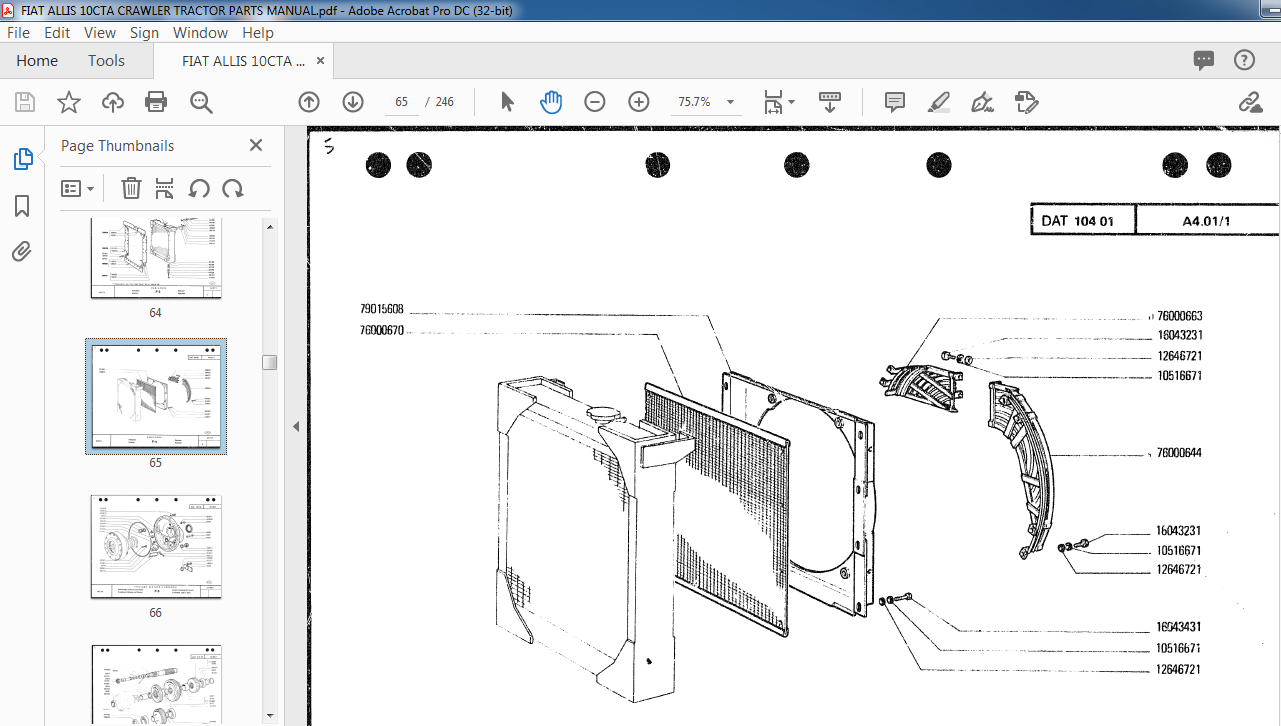The width and height of the screenshot is (1281, 726).
Task: Close the FIAT ALLIS document tab
Action: point(321,61)
